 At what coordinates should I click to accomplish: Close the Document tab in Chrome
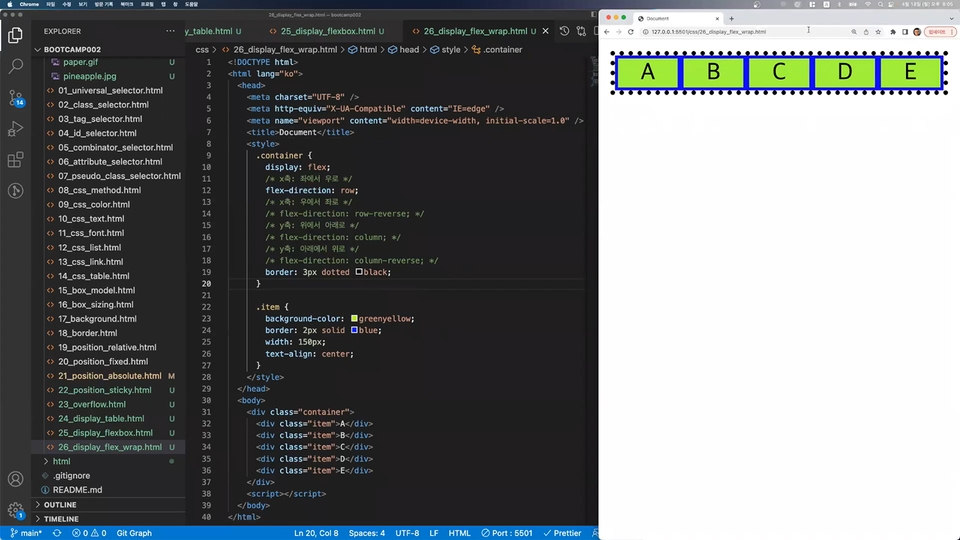[x=717, y=18]
